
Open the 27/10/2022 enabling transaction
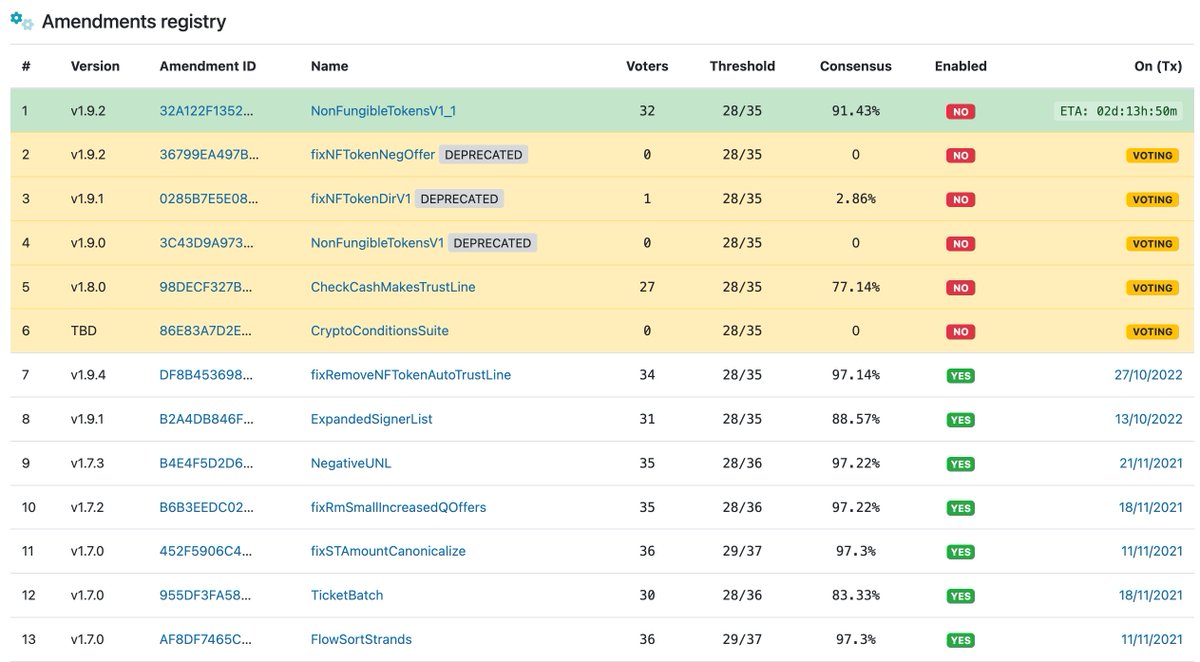[1149, 375]
